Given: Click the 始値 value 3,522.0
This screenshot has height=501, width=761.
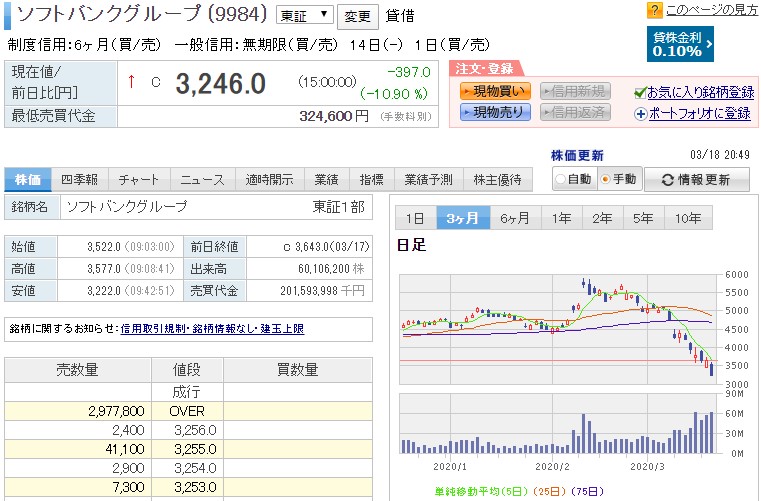Looking at the screenshot, I should [x=103, y=247].
